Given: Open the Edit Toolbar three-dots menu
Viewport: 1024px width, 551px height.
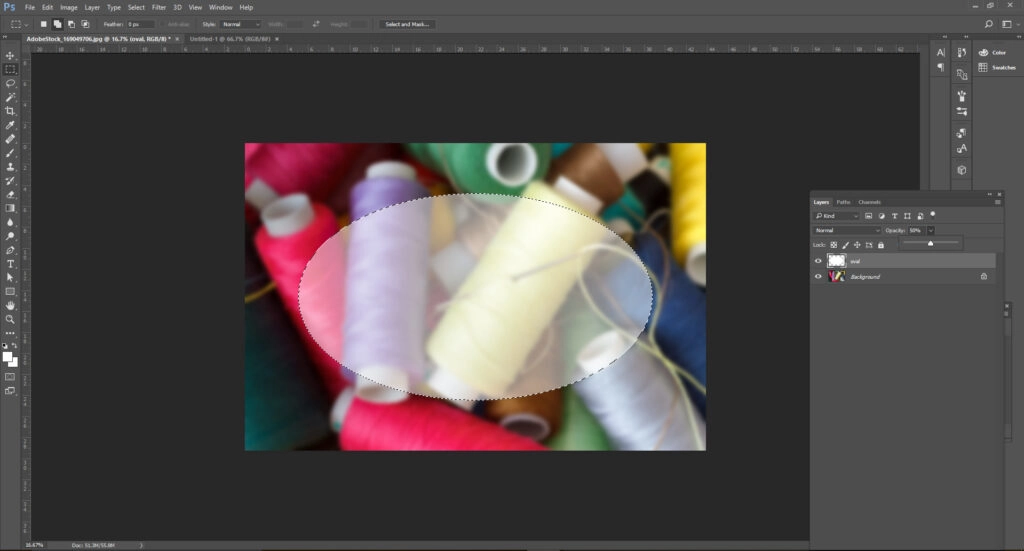Looking at the screenshot, I should click(x=10, y=333).
